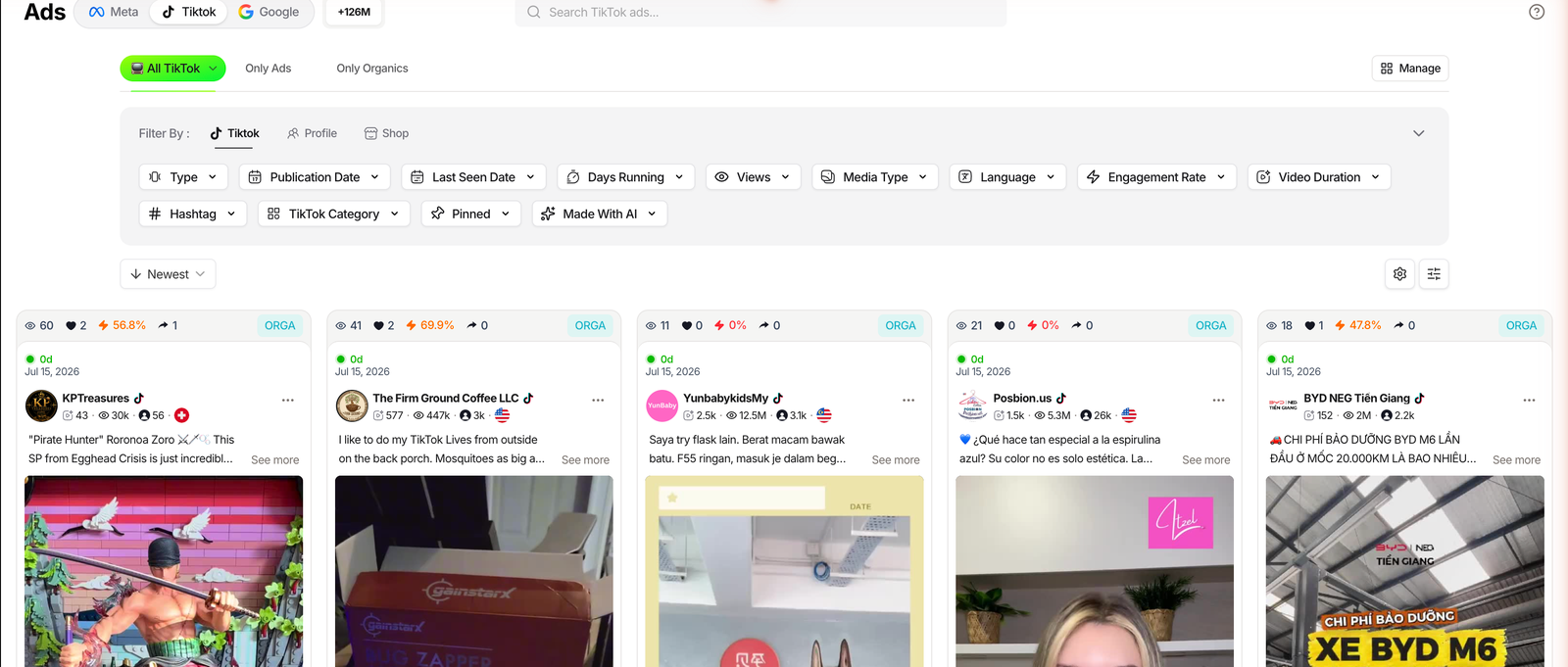Click See more on YunbabykidsMy description

pos(896,459)
